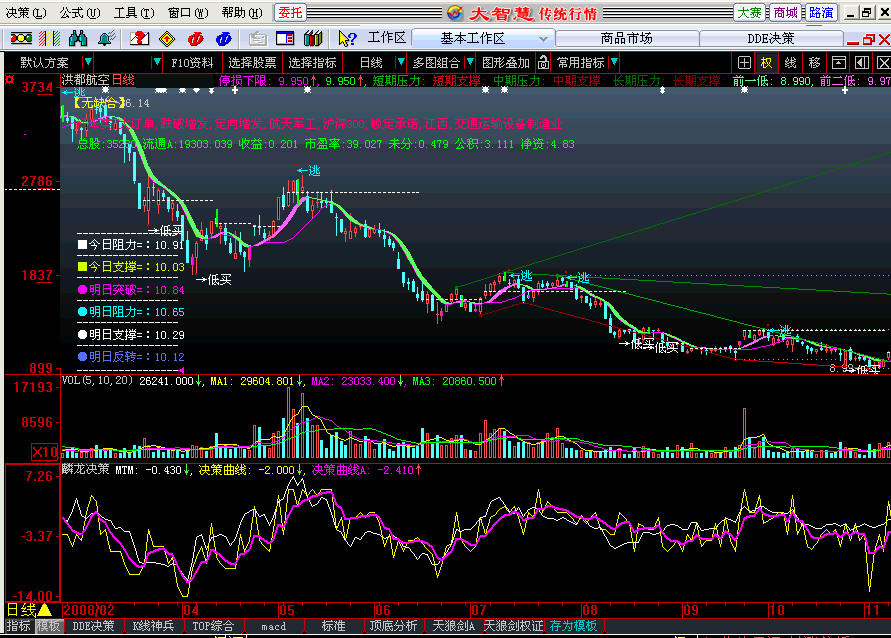Open the 公式(U) menu
Image resolution: width=891 pixels, height=638 pixels.
[x=80, y=12]
